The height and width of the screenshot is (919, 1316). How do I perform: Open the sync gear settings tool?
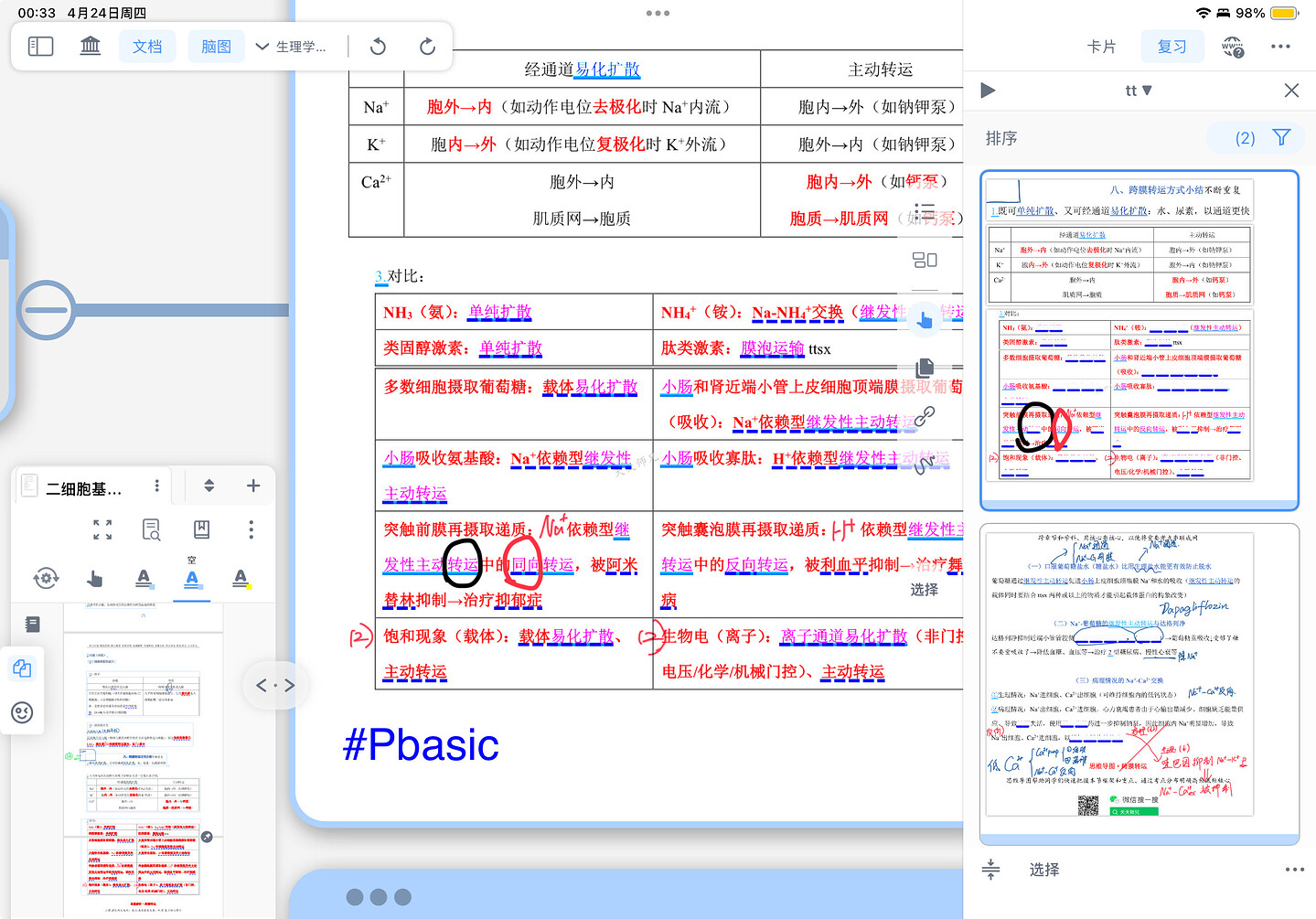tap(46, 578)
